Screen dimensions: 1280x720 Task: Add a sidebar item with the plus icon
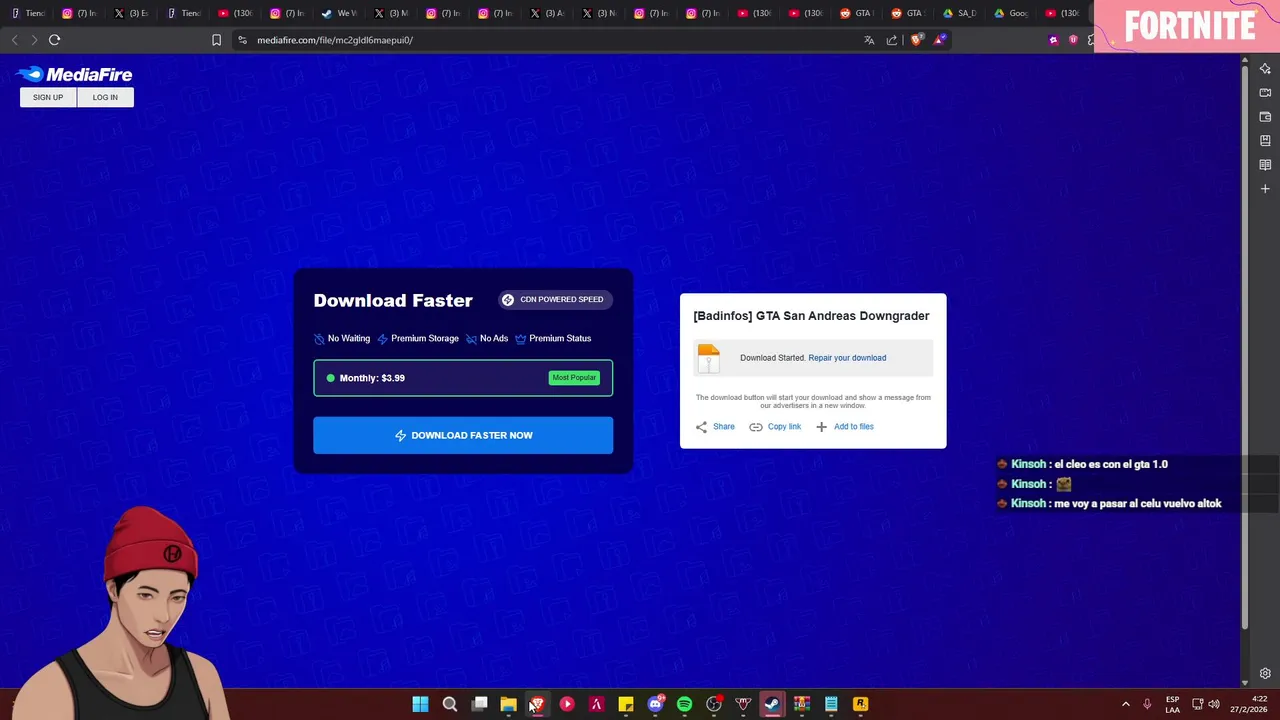1265,189
